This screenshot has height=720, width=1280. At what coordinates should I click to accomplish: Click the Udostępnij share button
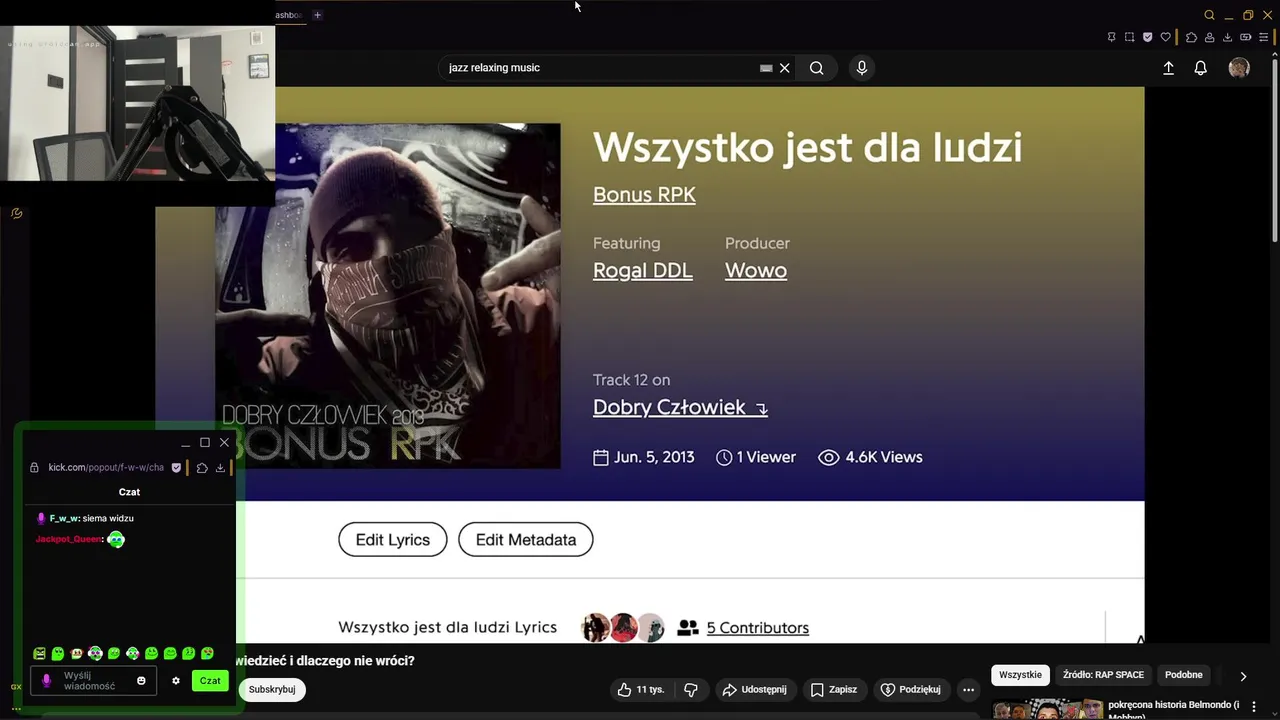coord(755,690)
